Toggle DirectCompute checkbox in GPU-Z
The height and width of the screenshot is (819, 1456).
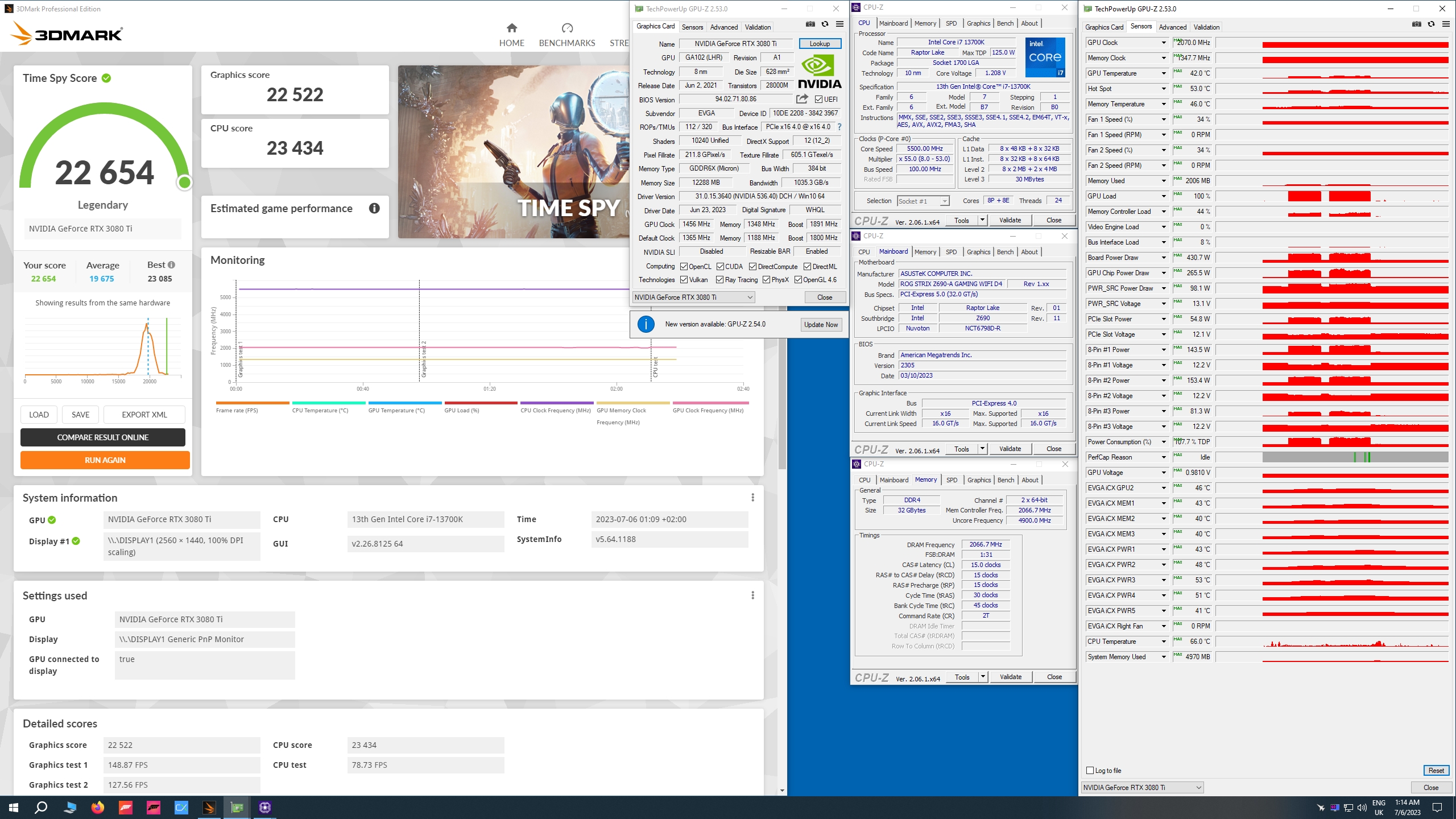tap(752, 266)
